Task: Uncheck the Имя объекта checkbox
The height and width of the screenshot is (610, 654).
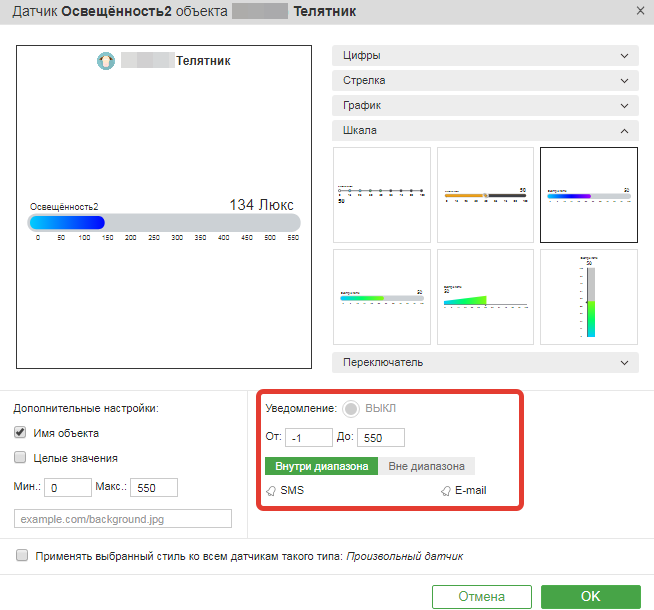Action: coord(20,433)
